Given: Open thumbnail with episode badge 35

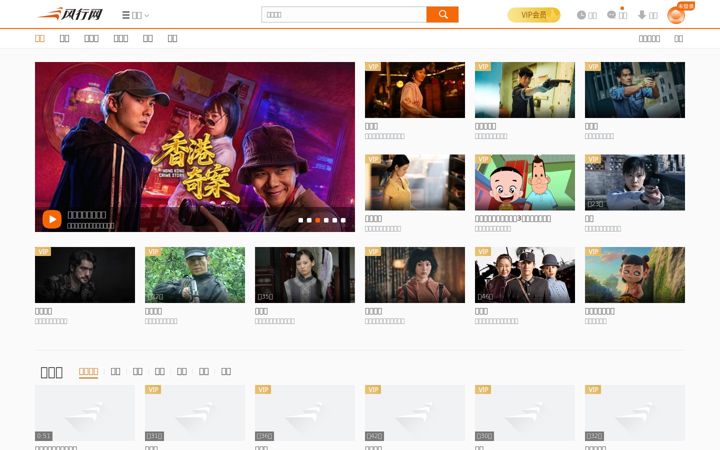Looking at the screenshot, I should coord(305,275).
